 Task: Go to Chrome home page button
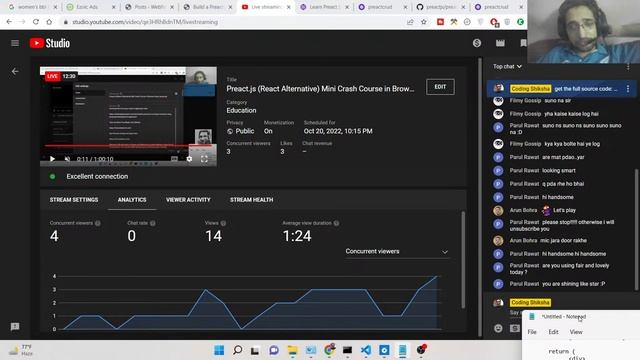tap(49, 22)
